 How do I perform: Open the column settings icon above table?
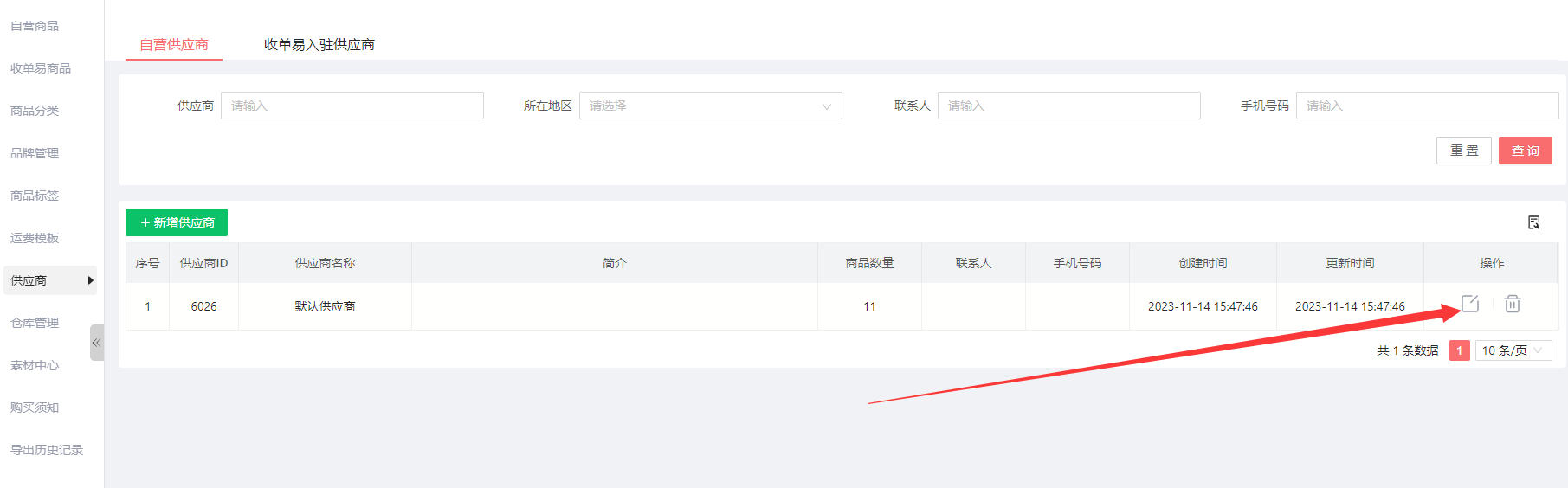(x=1533, y=222)
